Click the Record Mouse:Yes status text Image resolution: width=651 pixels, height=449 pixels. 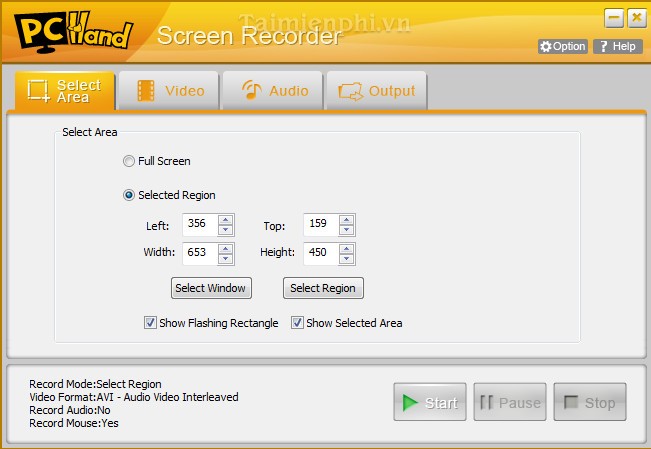click(74, 423)
